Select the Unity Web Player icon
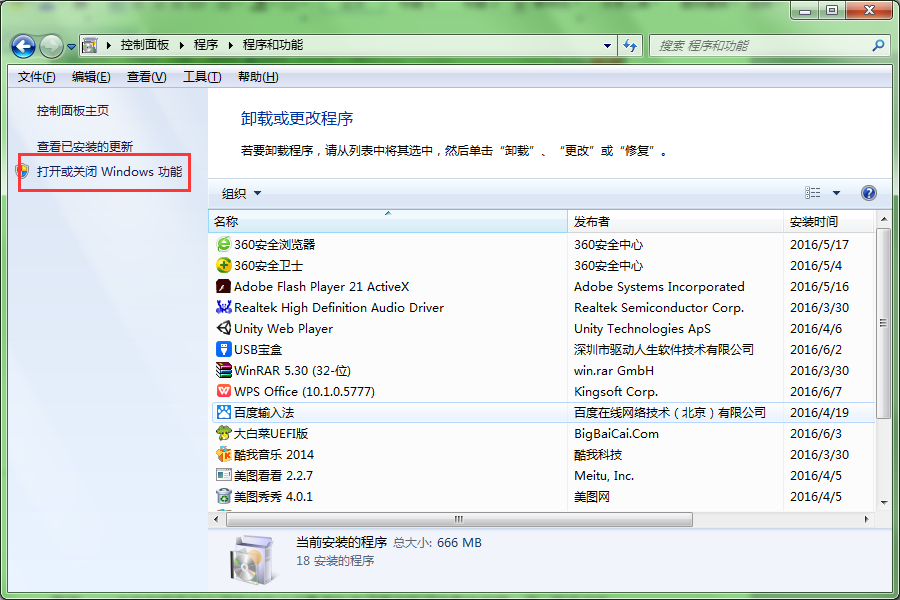Image resolution: width=900 pixels, height=600 pixels. coord(223,328)
